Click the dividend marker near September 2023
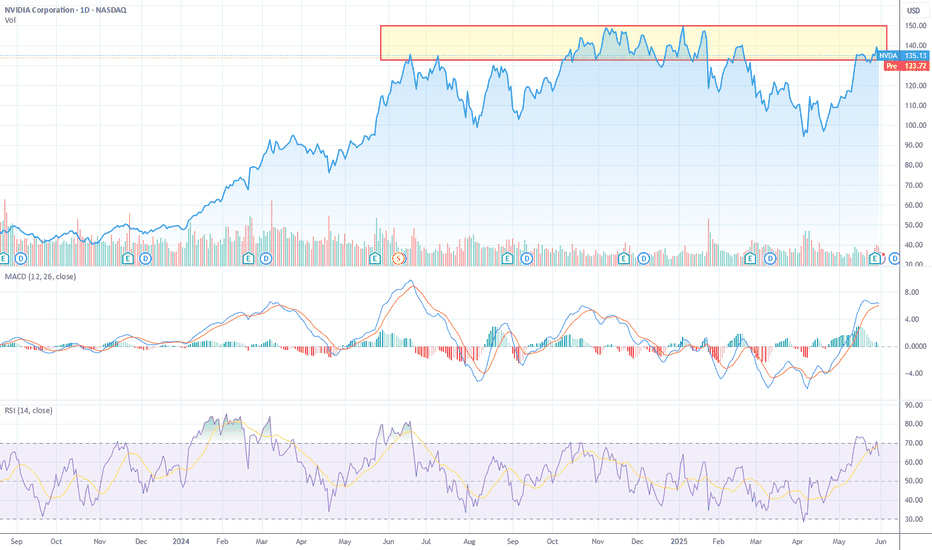This screenshot has height=550, width=932. tap(21, 259)
